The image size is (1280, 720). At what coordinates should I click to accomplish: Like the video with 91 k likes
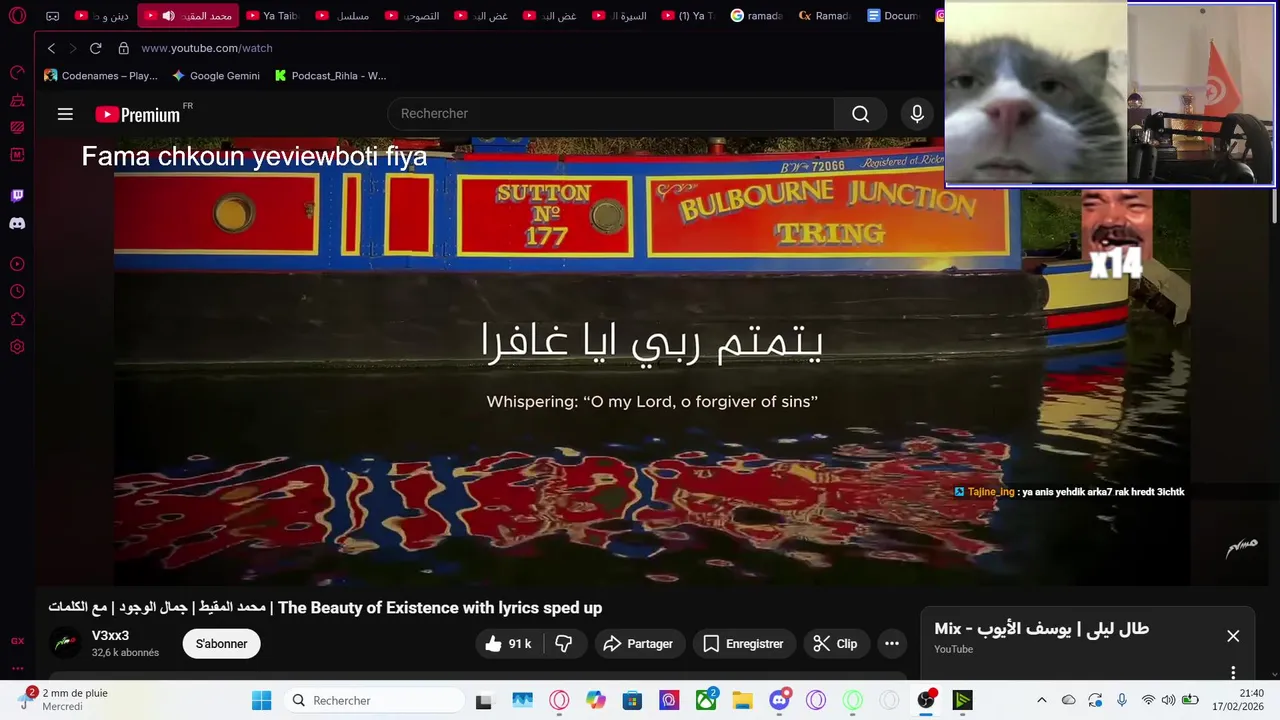click(x=508, y=644)
